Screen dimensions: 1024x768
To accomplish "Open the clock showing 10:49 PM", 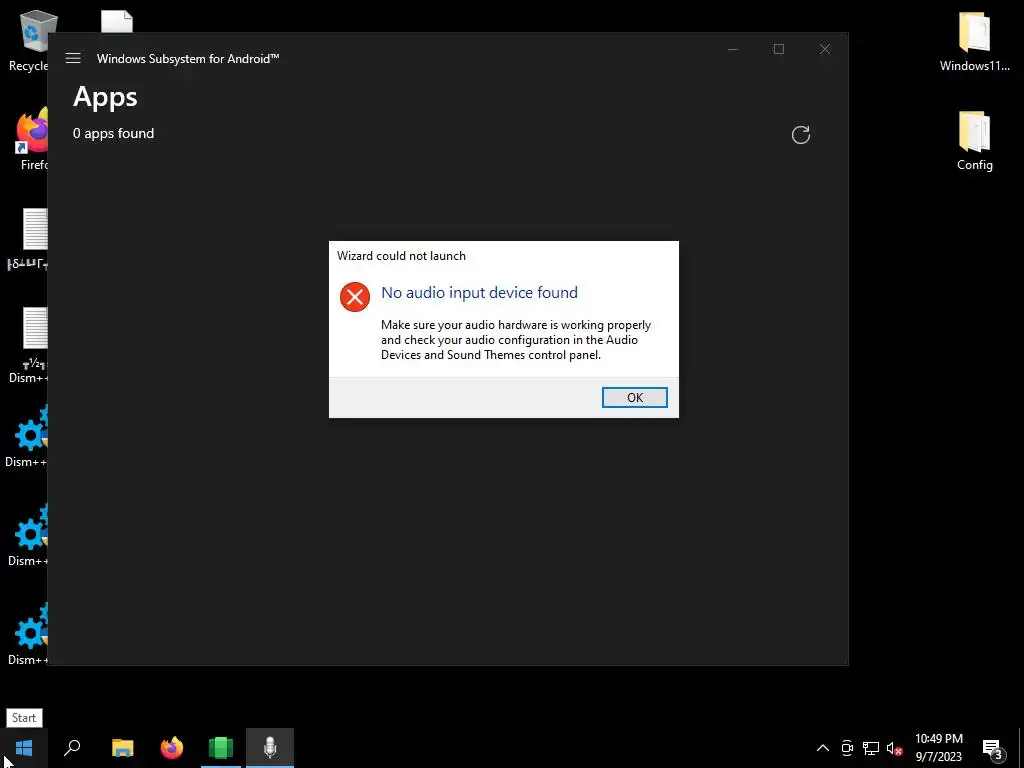I will coord(938,748).
